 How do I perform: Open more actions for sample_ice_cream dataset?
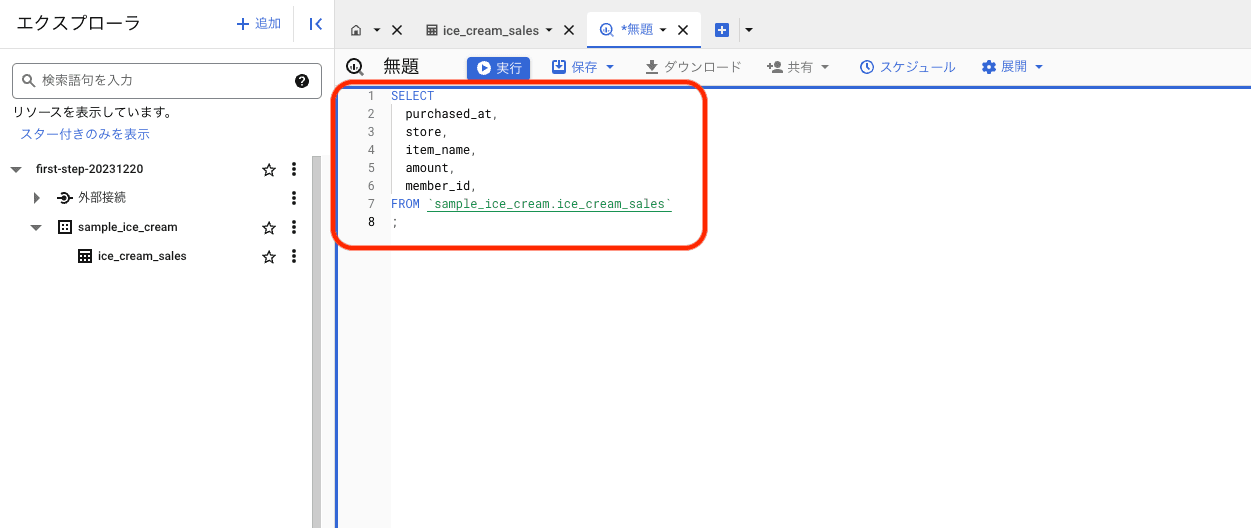(294, 228)
